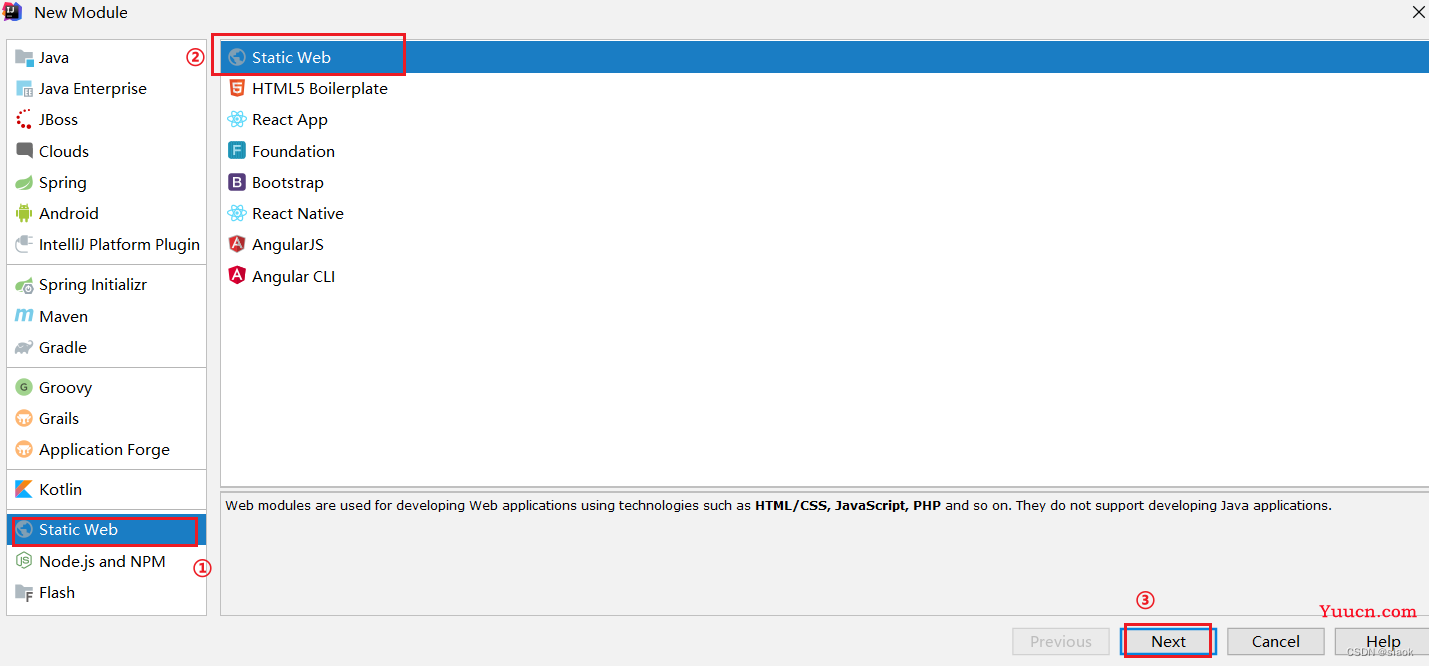Select the React App atom icon

coord(237,119)
